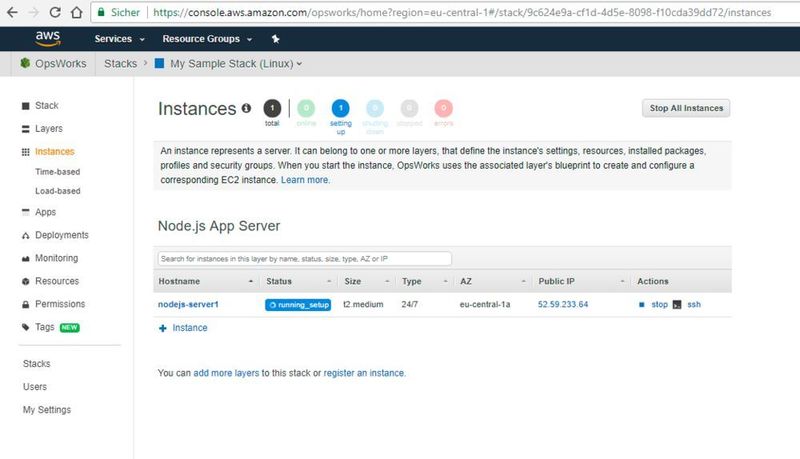
Task: Open Users in the lower sidebar
Action: (x=35, y=387)
